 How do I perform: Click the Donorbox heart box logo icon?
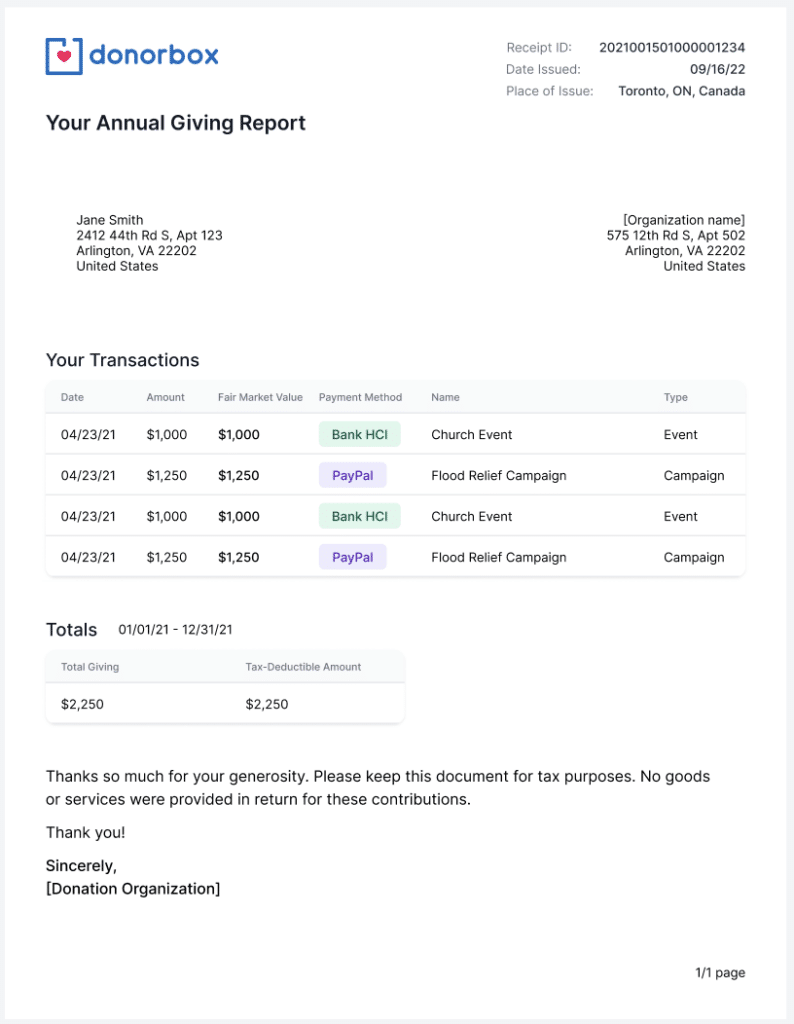pyautogui.click(x=64, y=56)
